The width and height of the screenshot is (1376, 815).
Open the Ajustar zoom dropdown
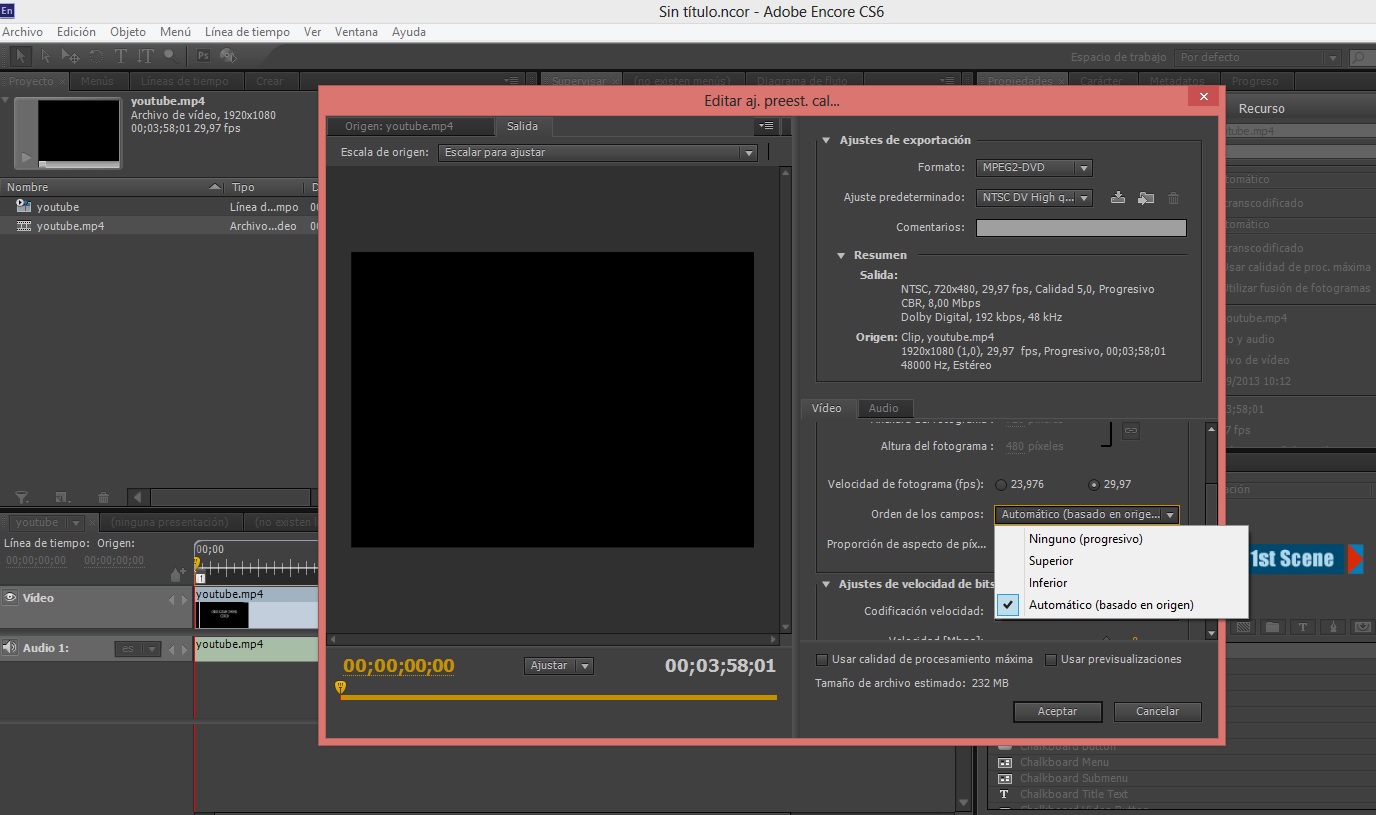coord(558,666)
